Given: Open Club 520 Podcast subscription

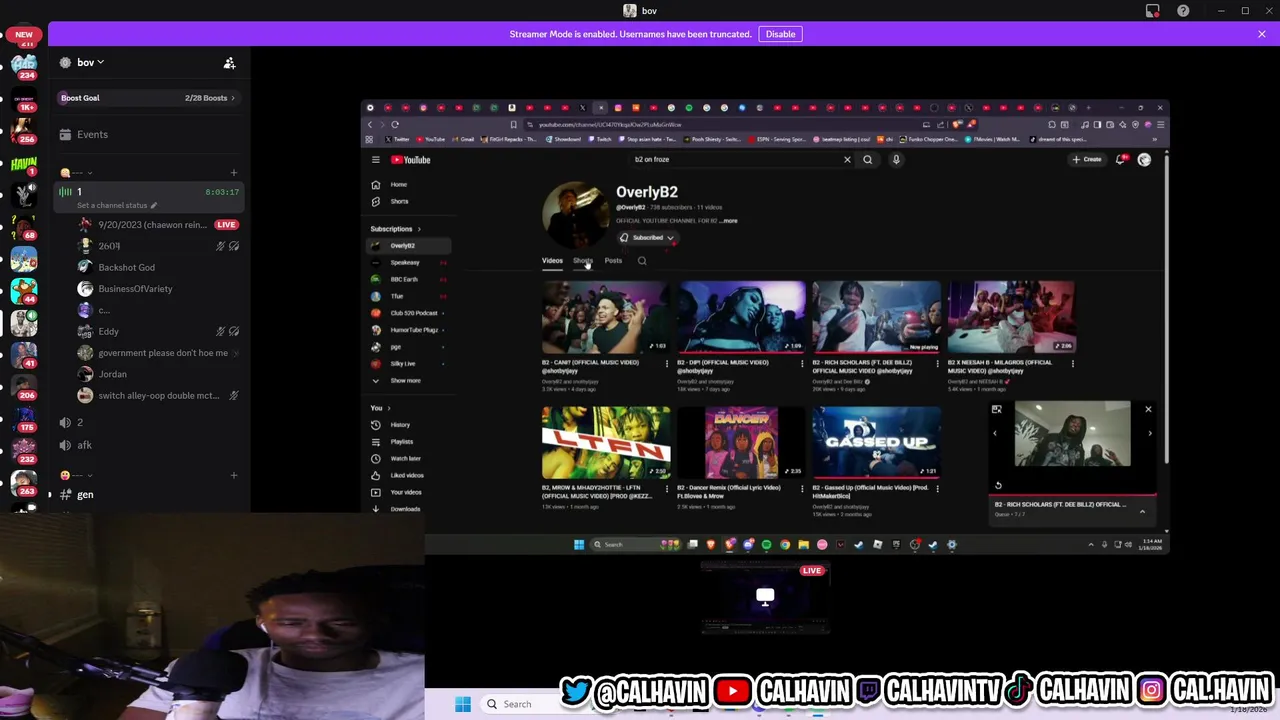Looking at the screenshot, I should [x=409, y=313].
